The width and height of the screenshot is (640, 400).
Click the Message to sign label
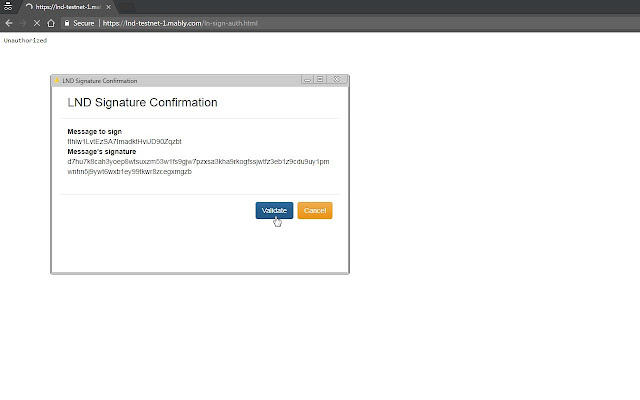pyautogui.click(x=94, y=131)
